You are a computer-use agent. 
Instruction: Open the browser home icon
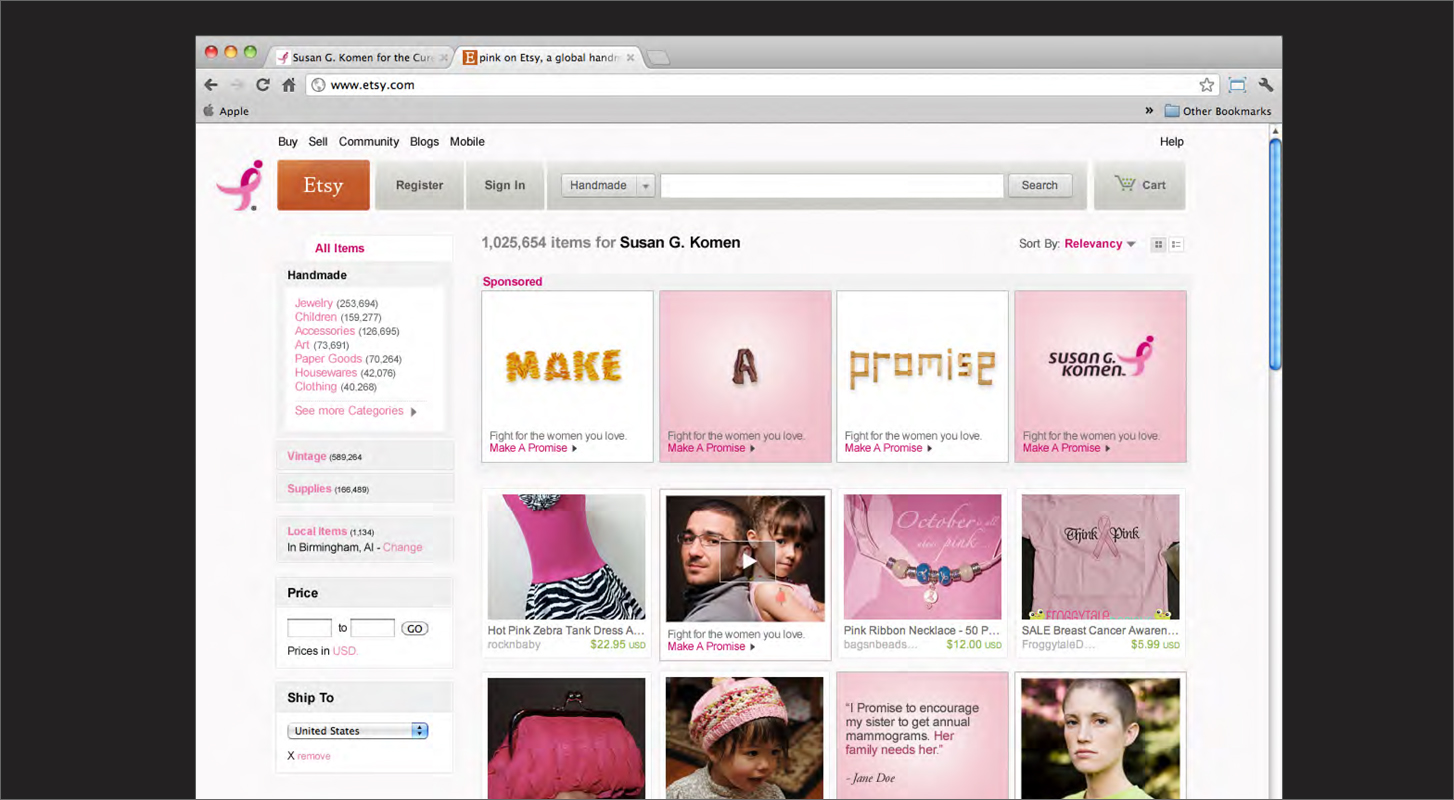289,85
